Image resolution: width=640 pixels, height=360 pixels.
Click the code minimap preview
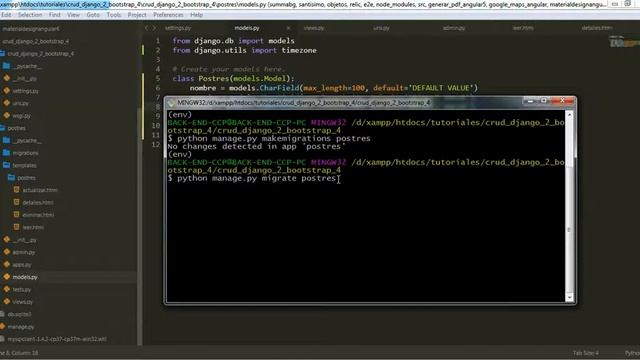[624, 42]
